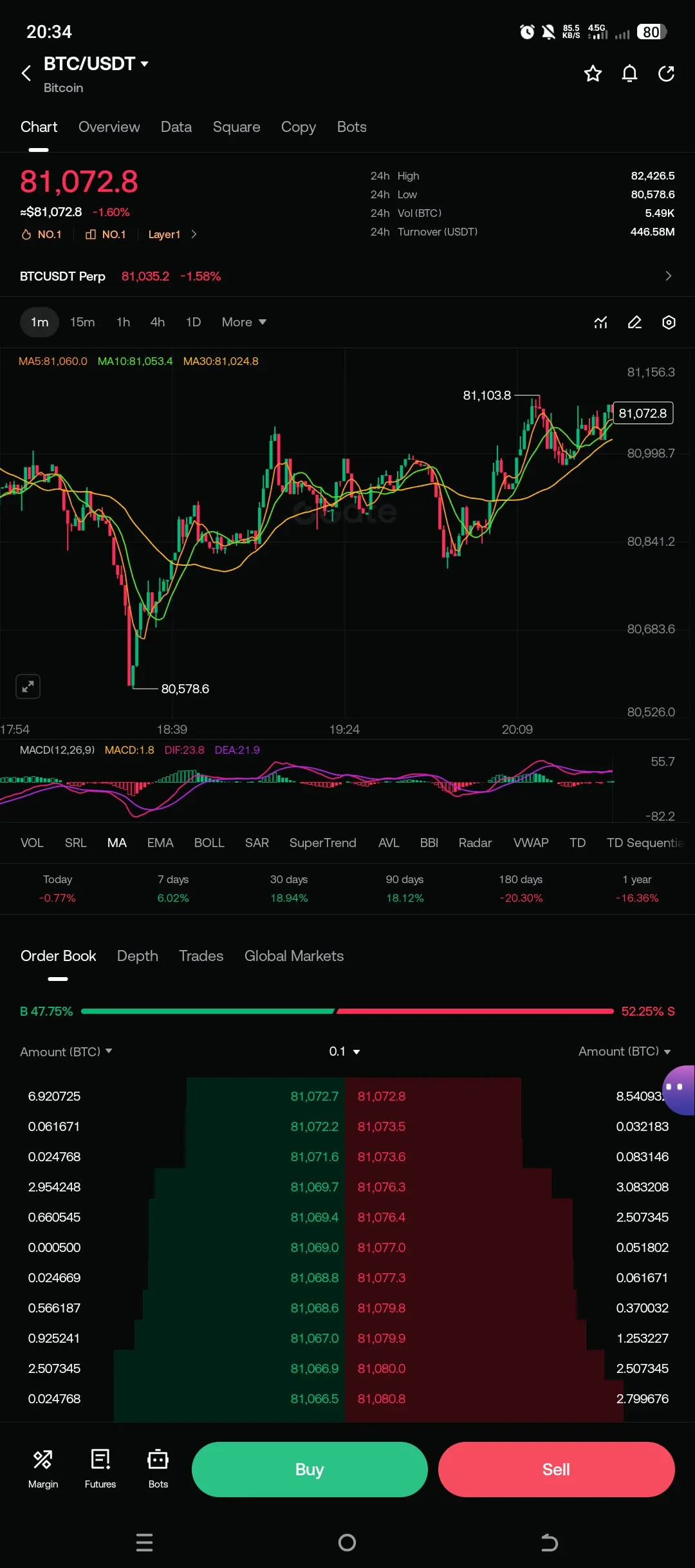Switch to the Bots tab at top

(352, 127)
